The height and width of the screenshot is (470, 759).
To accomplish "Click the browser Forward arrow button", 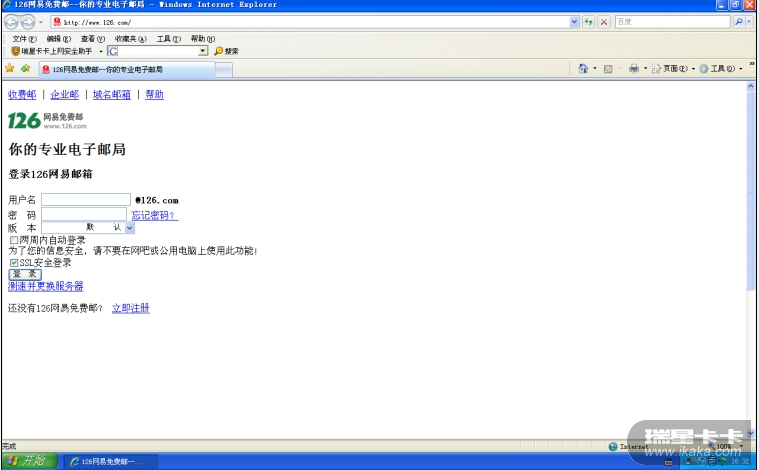I will [x=28, y=22].
